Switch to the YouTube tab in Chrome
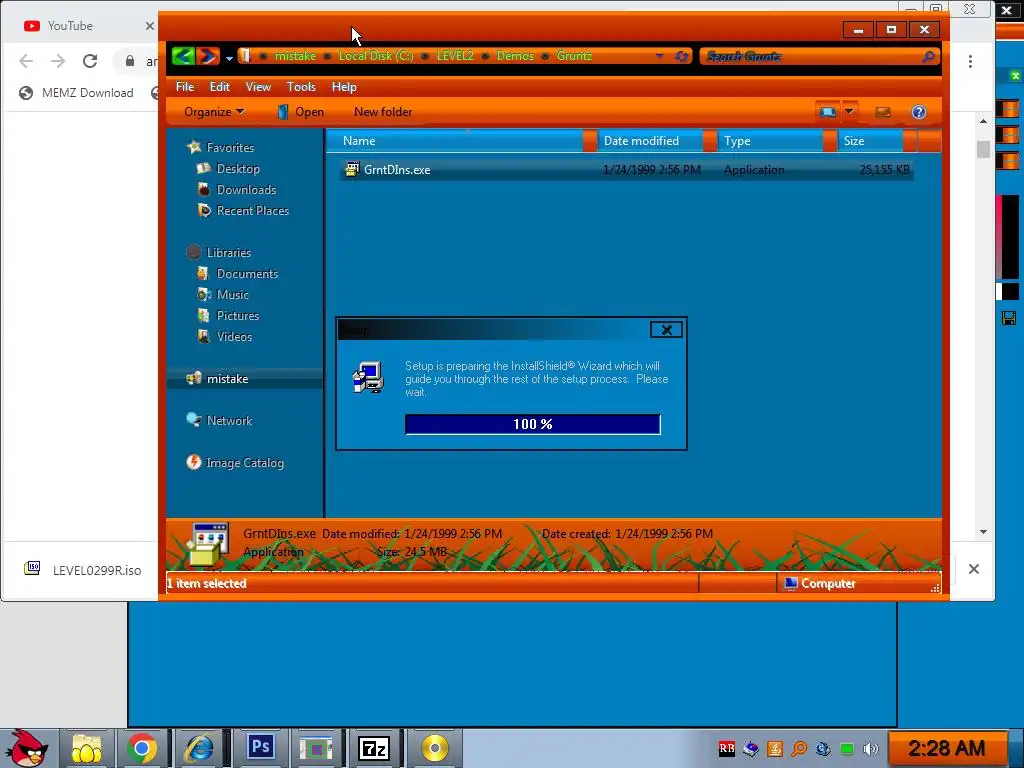The width and height of the screenshot is (1024, 768). point(69,26)
